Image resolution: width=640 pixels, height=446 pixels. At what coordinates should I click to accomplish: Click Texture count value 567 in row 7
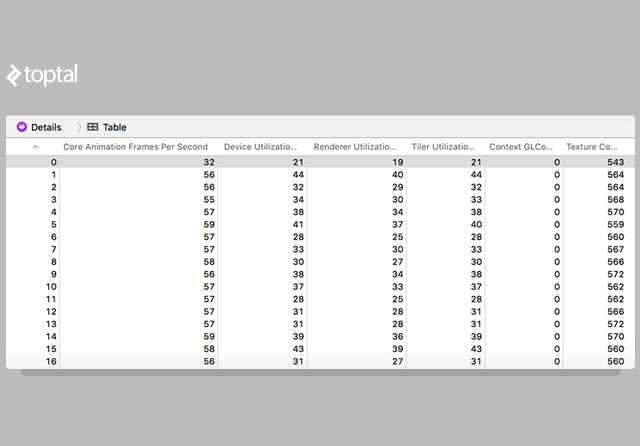[616, 249]
